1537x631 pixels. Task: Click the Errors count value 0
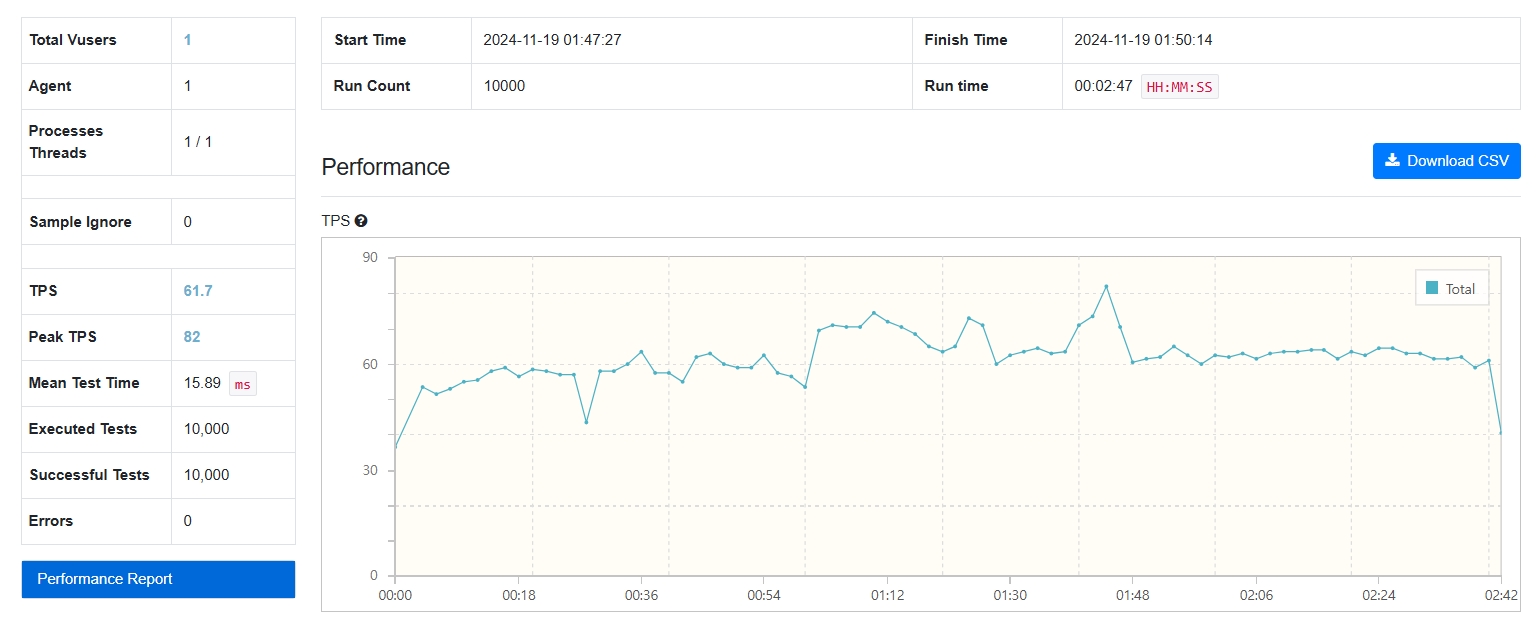pos(188,521)
